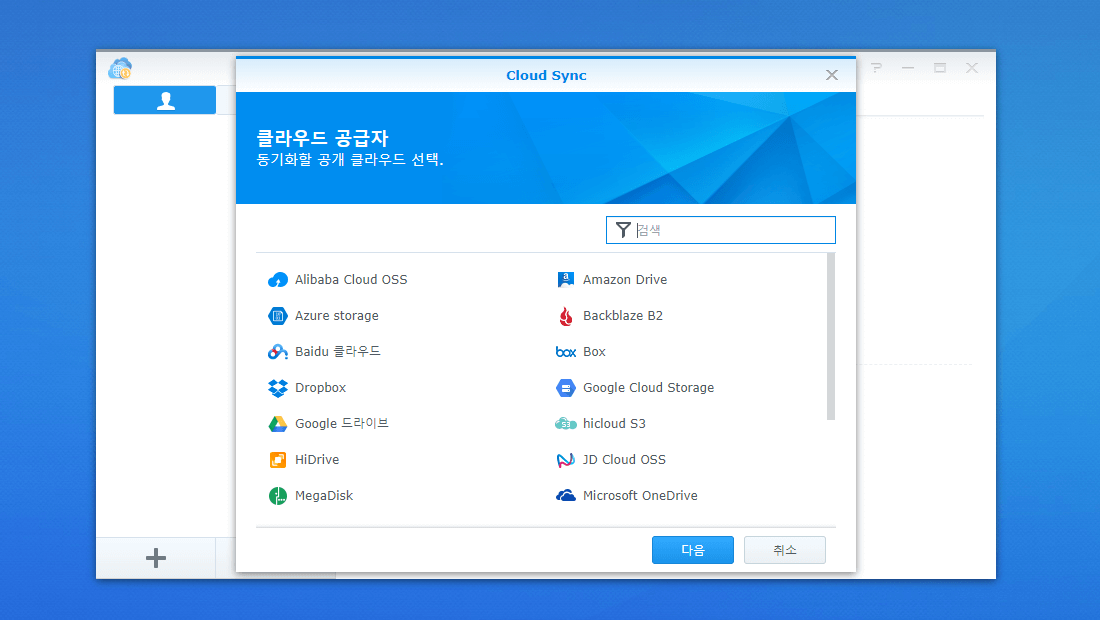Image resolution: width=1100 pixels, height=620 pixels.
Task: Select the hicloud S3 label
Action: pyautogui.click(x=615, y=424)
